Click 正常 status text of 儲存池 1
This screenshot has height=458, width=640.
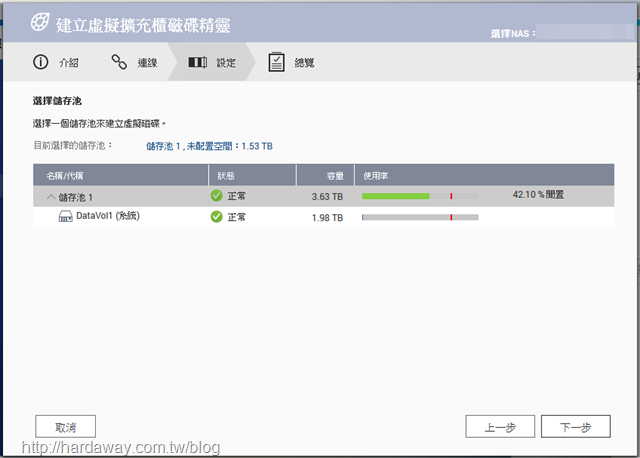(236, 196)
